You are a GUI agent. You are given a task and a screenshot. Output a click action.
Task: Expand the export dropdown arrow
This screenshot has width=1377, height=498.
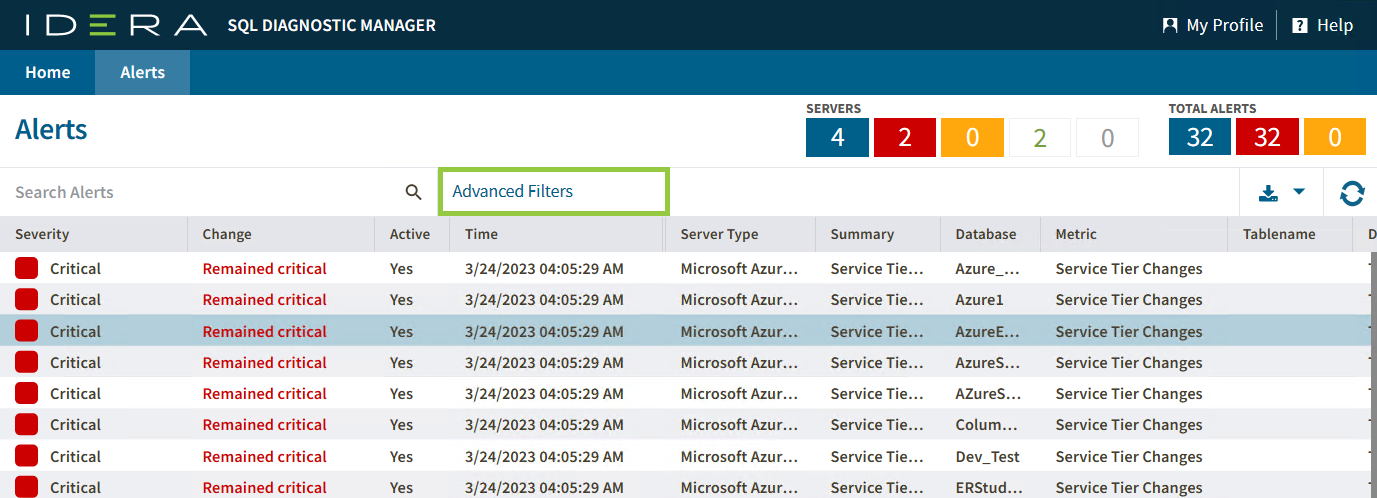[x=1299, y=192]
